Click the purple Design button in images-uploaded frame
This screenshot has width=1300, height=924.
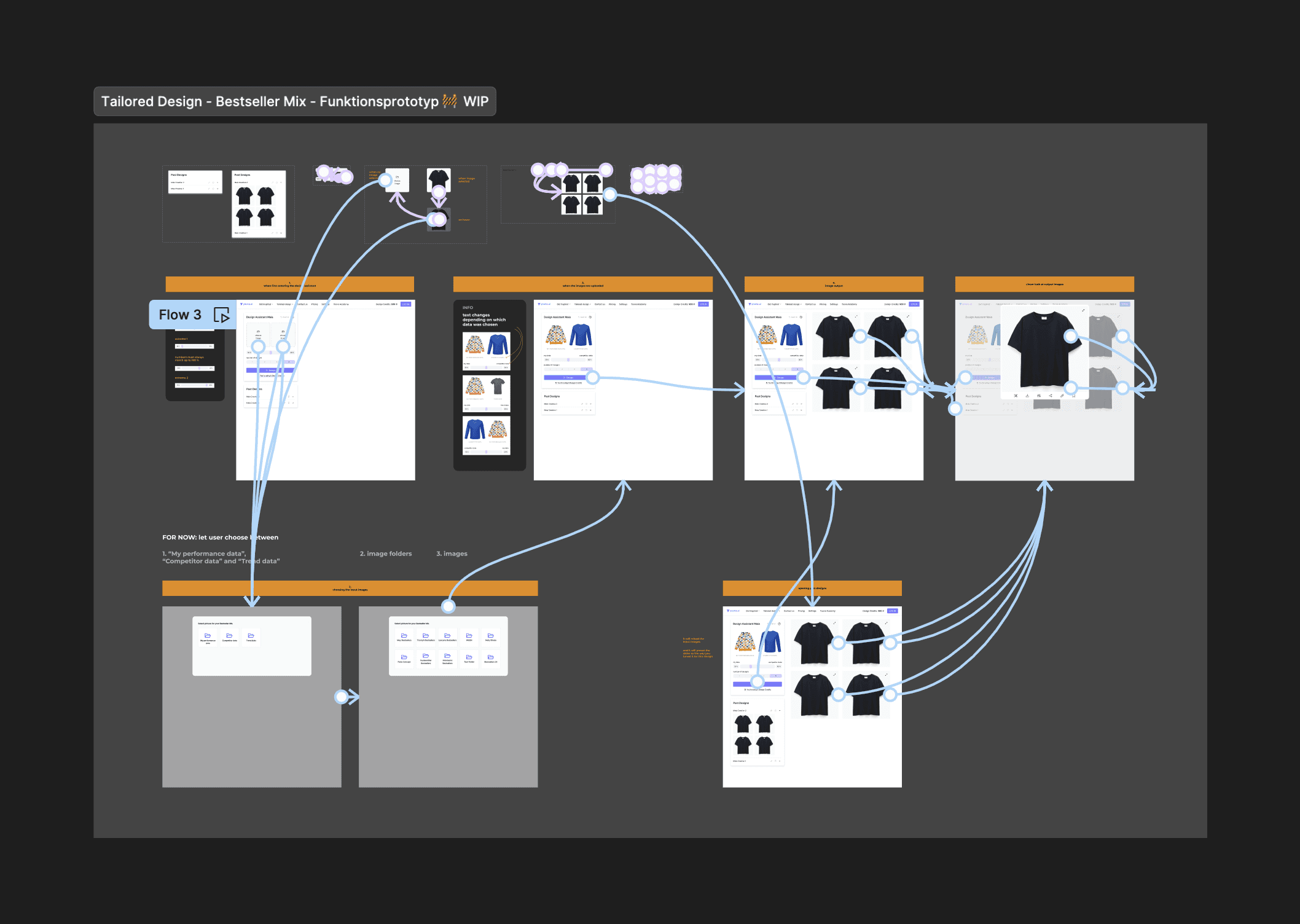pyautogui.click(x=568, y=377)
